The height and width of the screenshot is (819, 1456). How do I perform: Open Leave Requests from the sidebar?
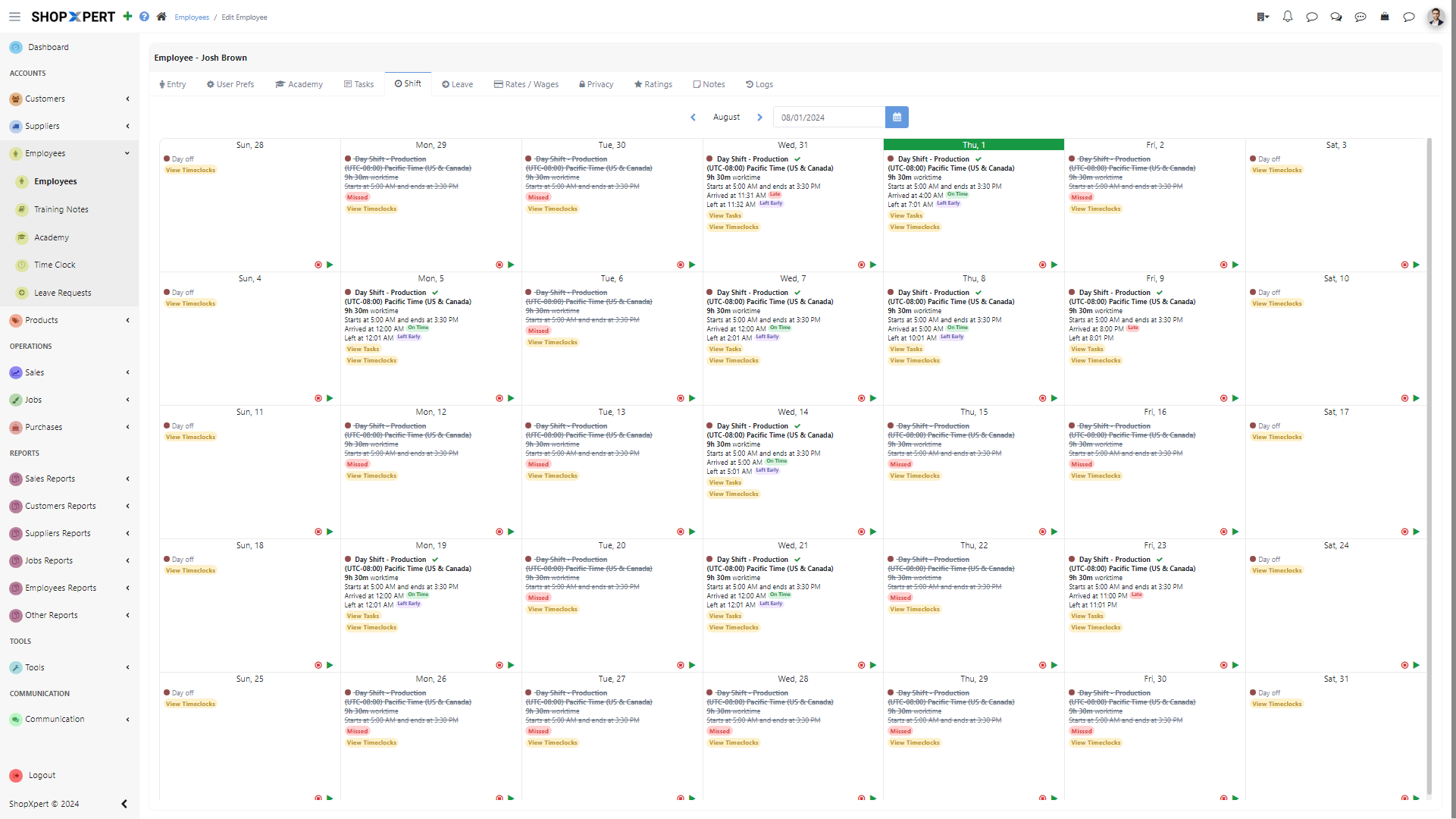62,292
